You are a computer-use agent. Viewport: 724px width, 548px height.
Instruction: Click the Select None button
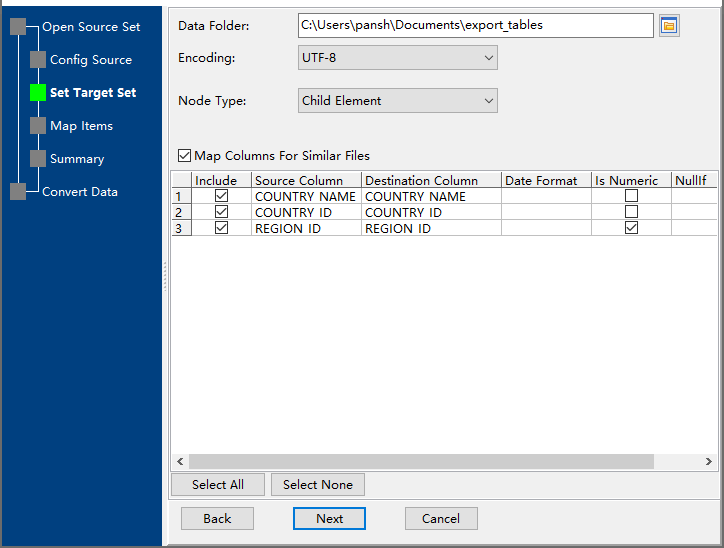click(318, 485)
